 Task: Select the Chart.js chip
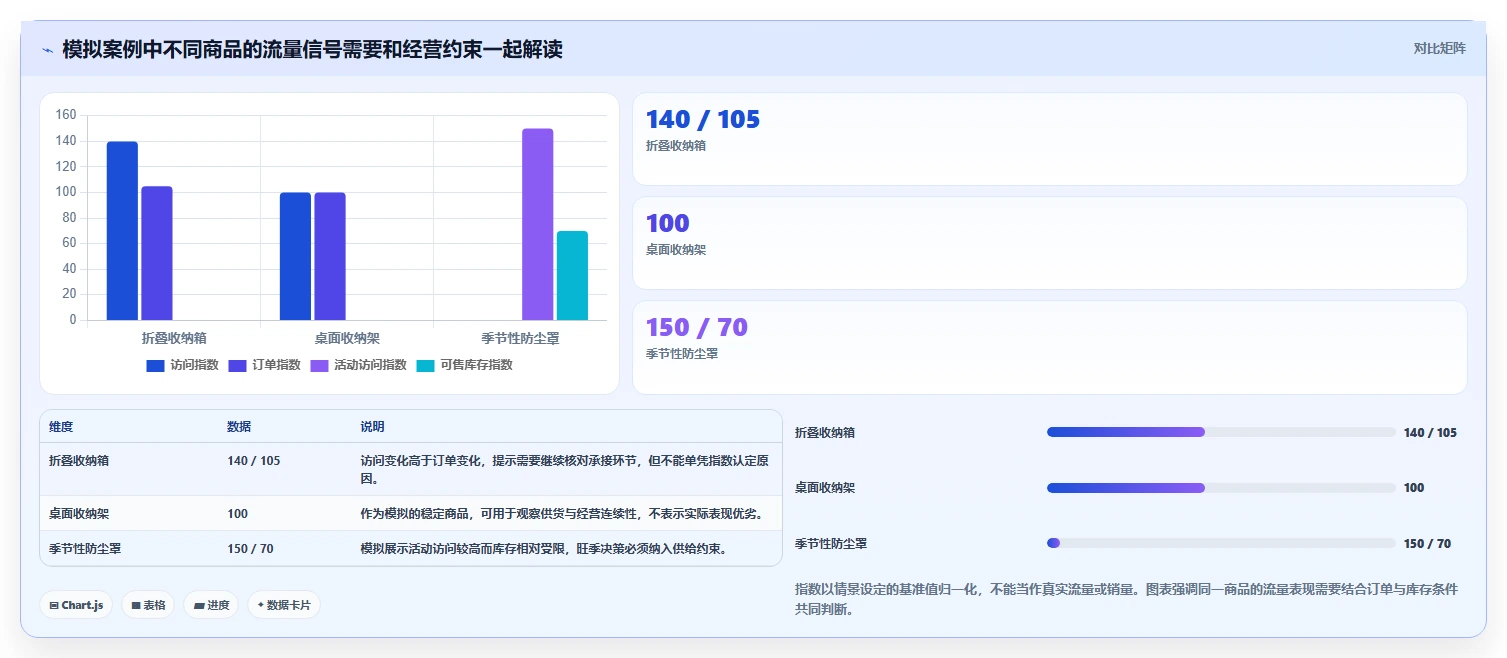76,605
